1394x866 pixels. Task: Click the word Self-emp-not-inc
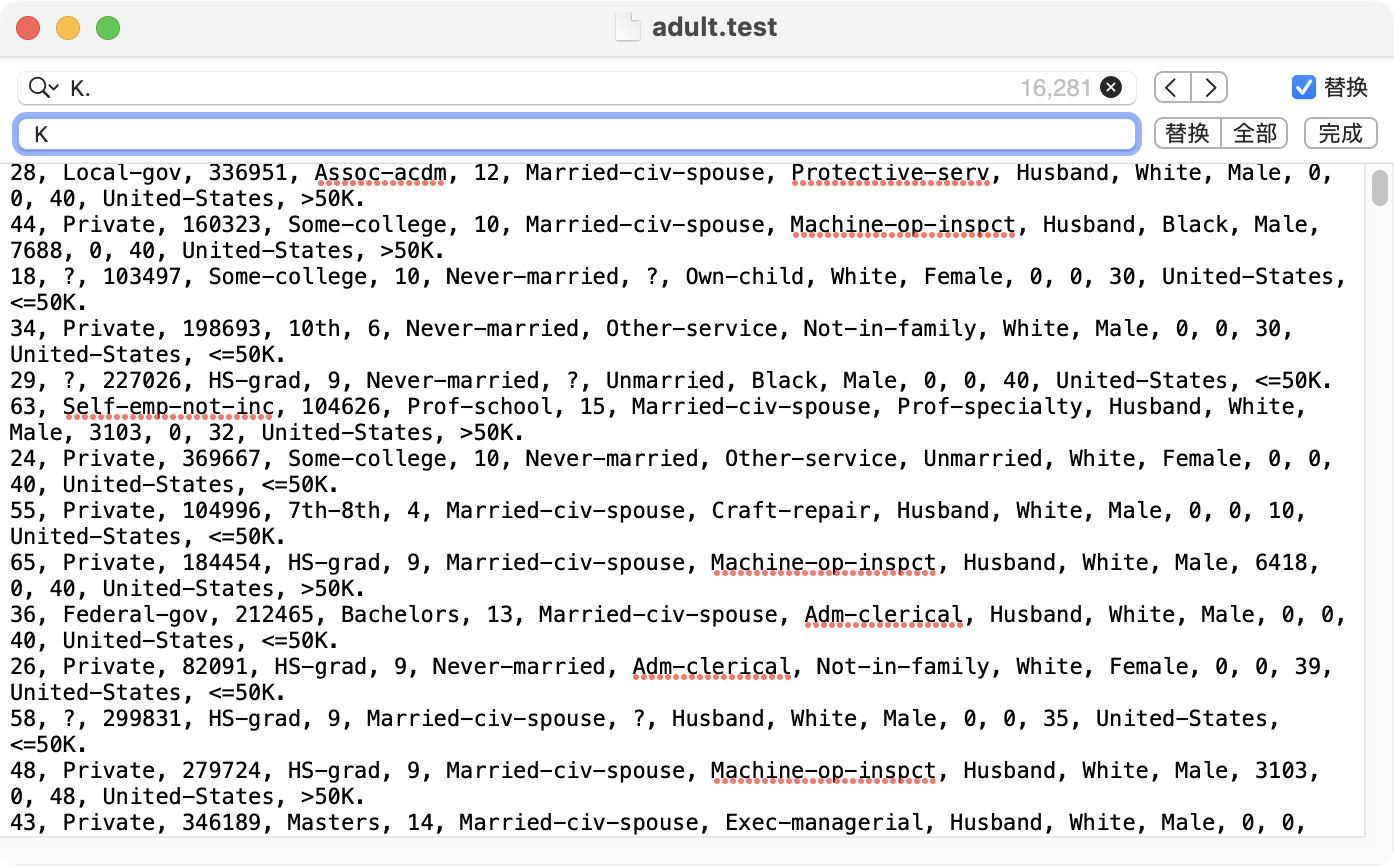pyautogui.click(x=168, y=407)
